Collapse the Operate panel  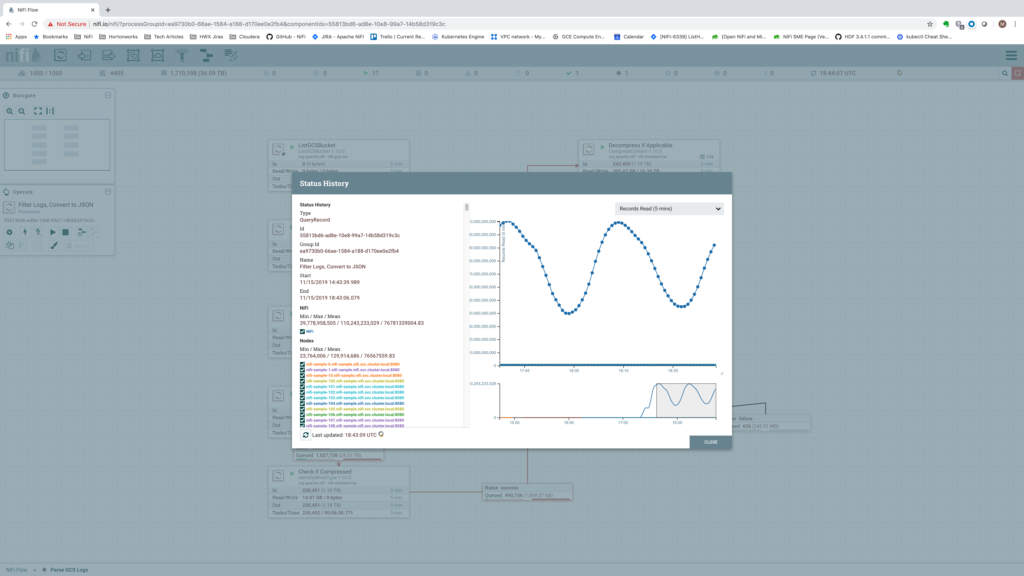point(108,191)
